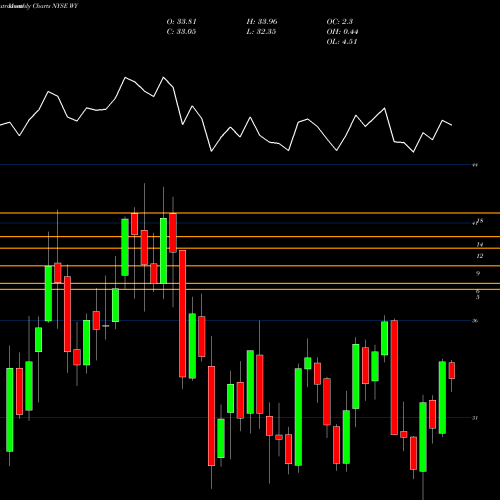
Task: Click the 12 level label on the right axis
Action: (479, 256)
